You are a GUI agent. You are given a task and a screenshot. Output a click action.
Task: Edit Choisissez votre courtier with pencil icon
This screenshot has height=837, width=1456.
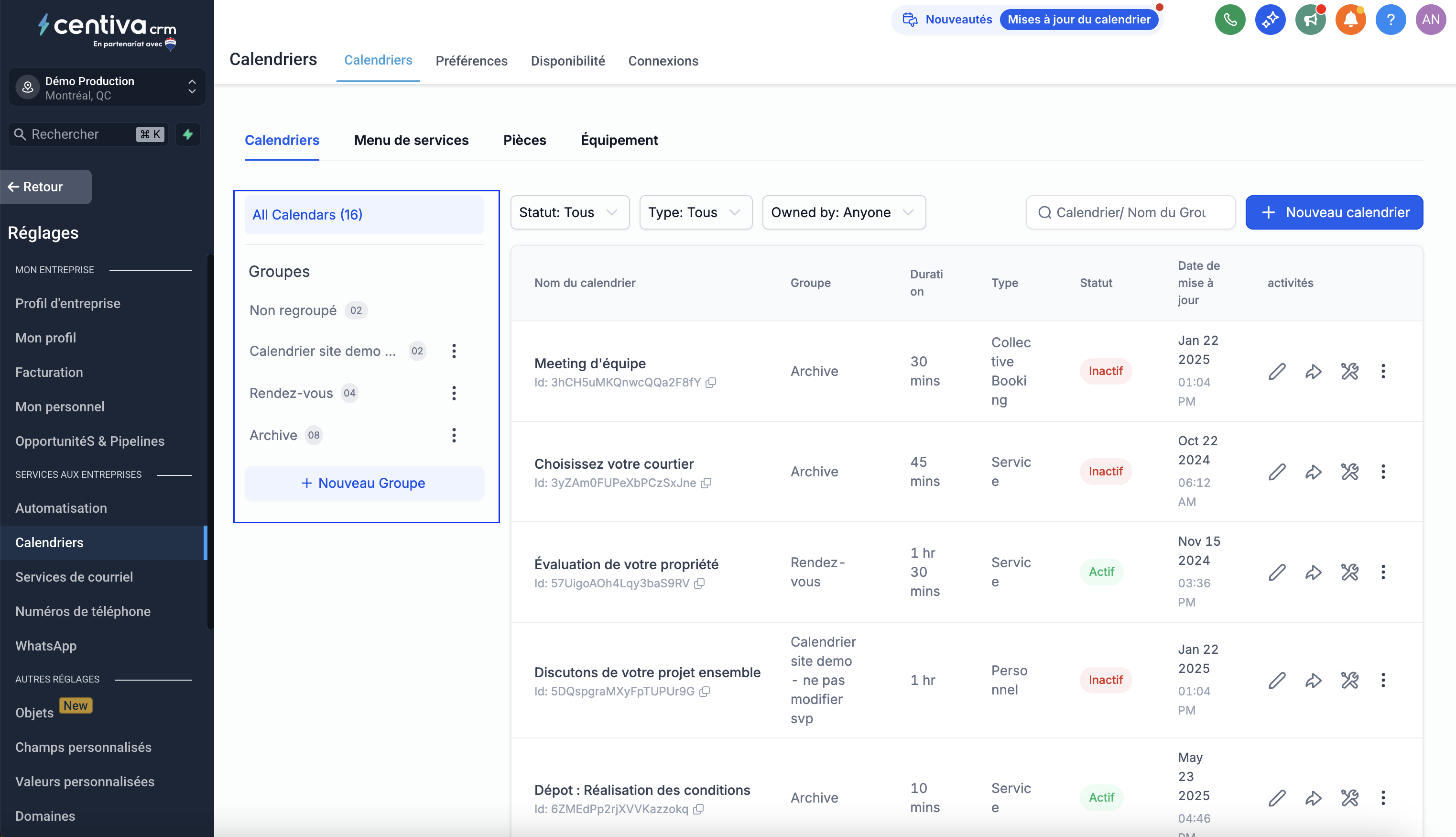[x=1277, y=472]
